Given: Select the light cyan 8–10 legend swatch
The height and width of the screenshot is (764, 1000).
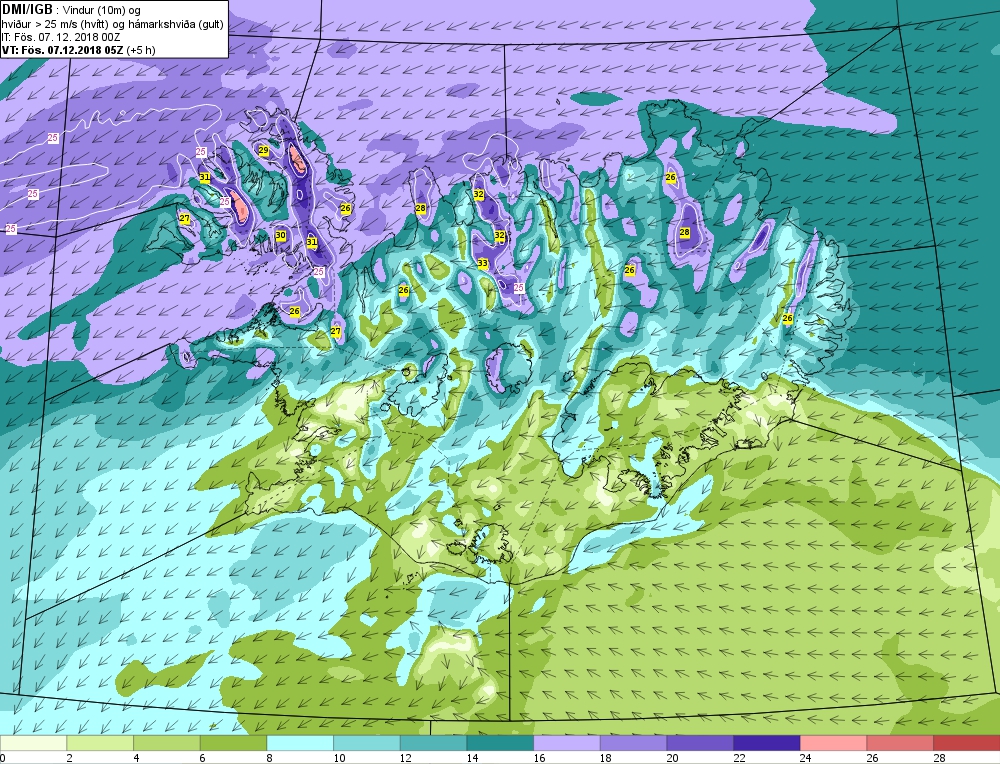Looking at the screenshot, I should pyautogui.click(x=300, y=743).
